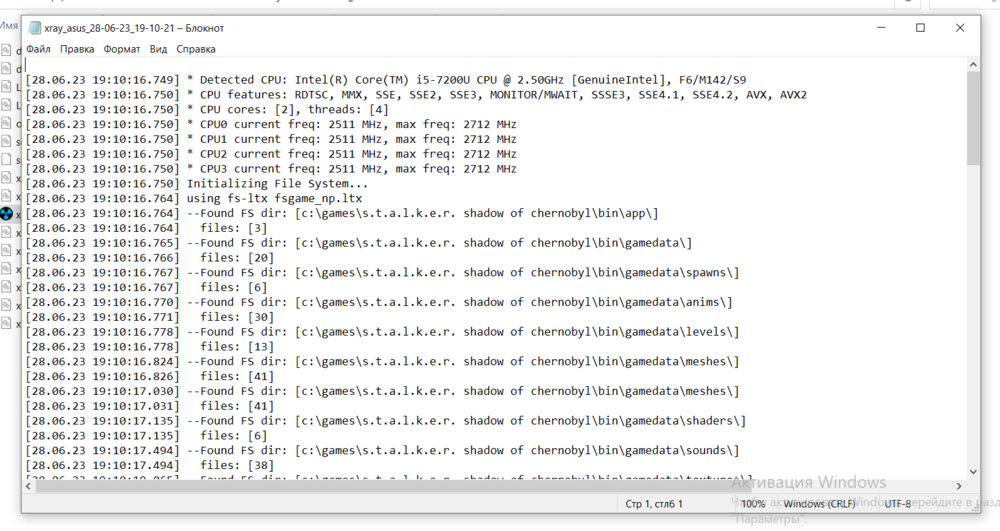The width and height of the screenshot is (1000, 531).
Task: Click the gamedata\anims\ FS dir line
Action: [x=379, y=302]
